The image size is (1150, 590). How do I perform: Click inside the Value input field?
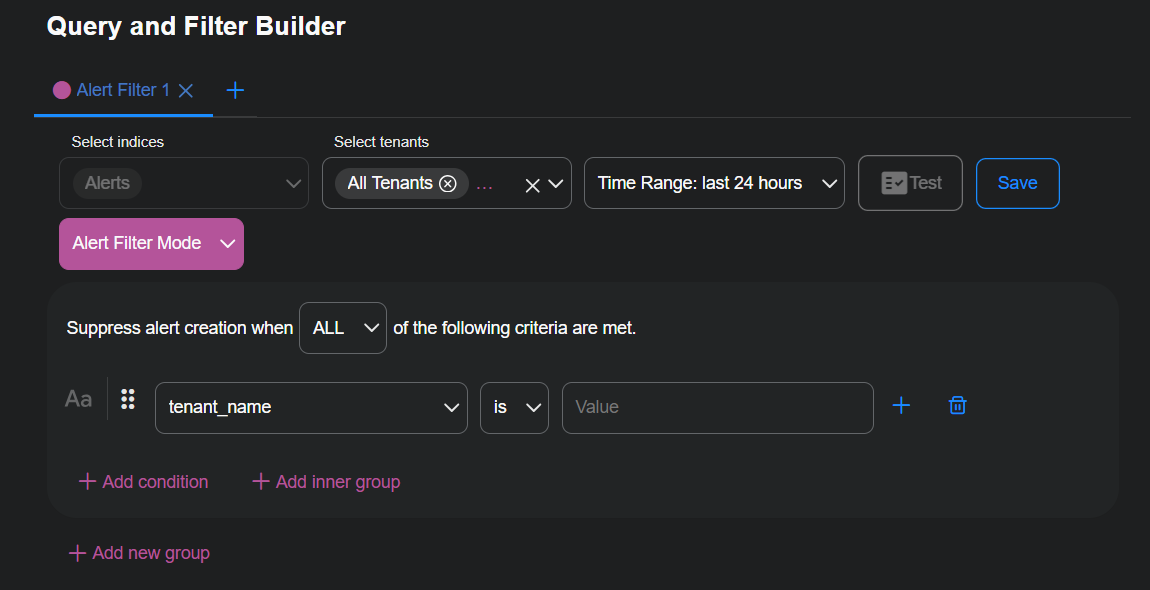point(717,407)
